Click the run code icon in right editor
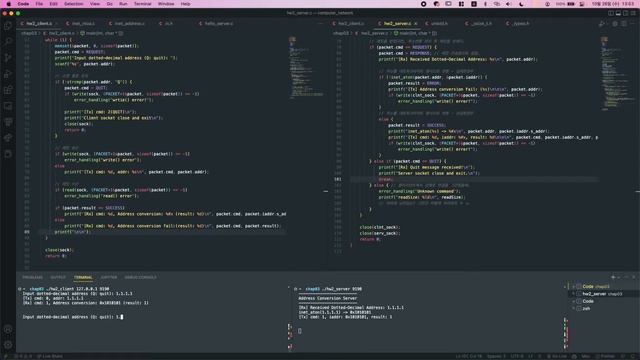The width and height of the screenshot is (640, 360). pos(601,24)
